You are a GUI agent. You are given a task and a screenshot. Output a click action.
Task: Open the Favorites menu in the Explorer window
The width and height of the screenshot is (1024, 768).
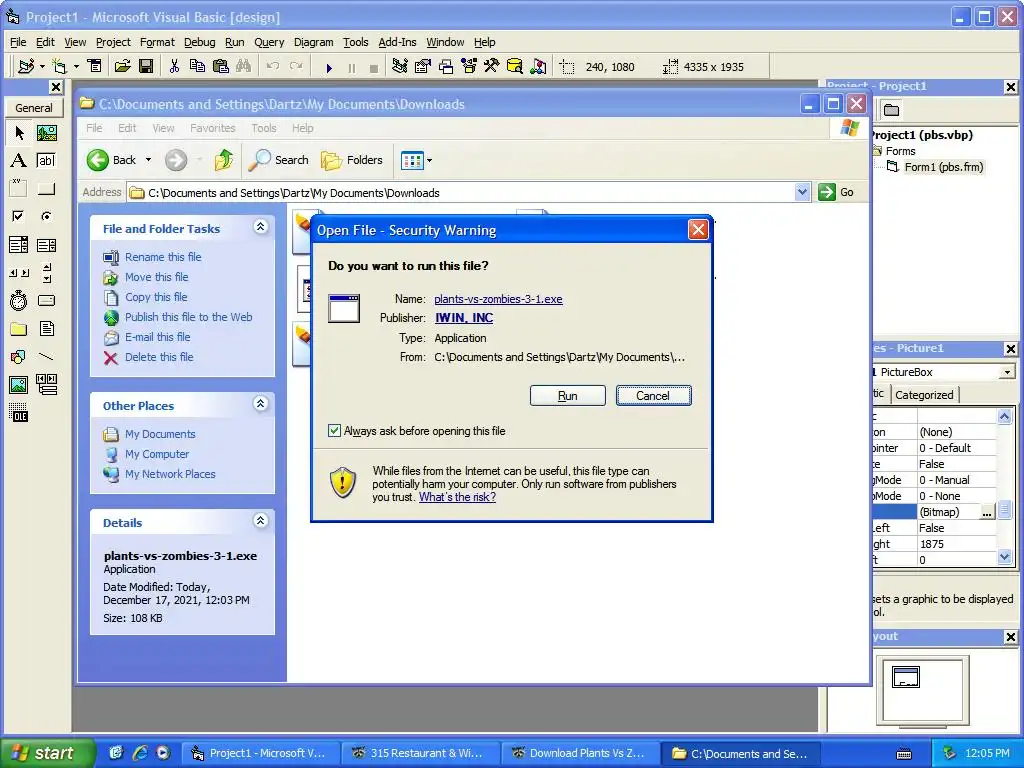(212, 128)
